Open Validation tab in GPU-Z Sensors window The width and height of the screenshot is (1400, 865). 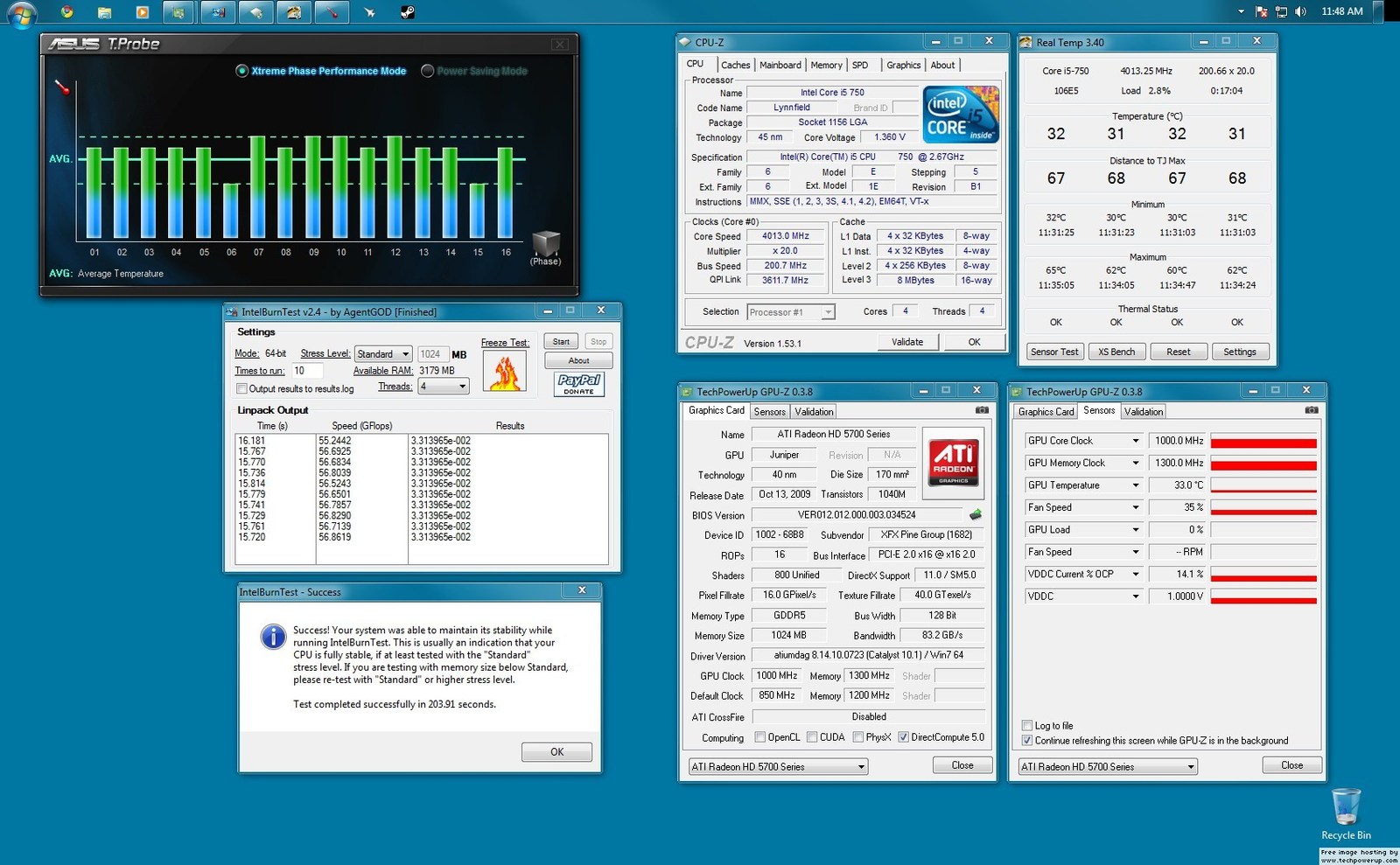click(x=1144, y=411)
